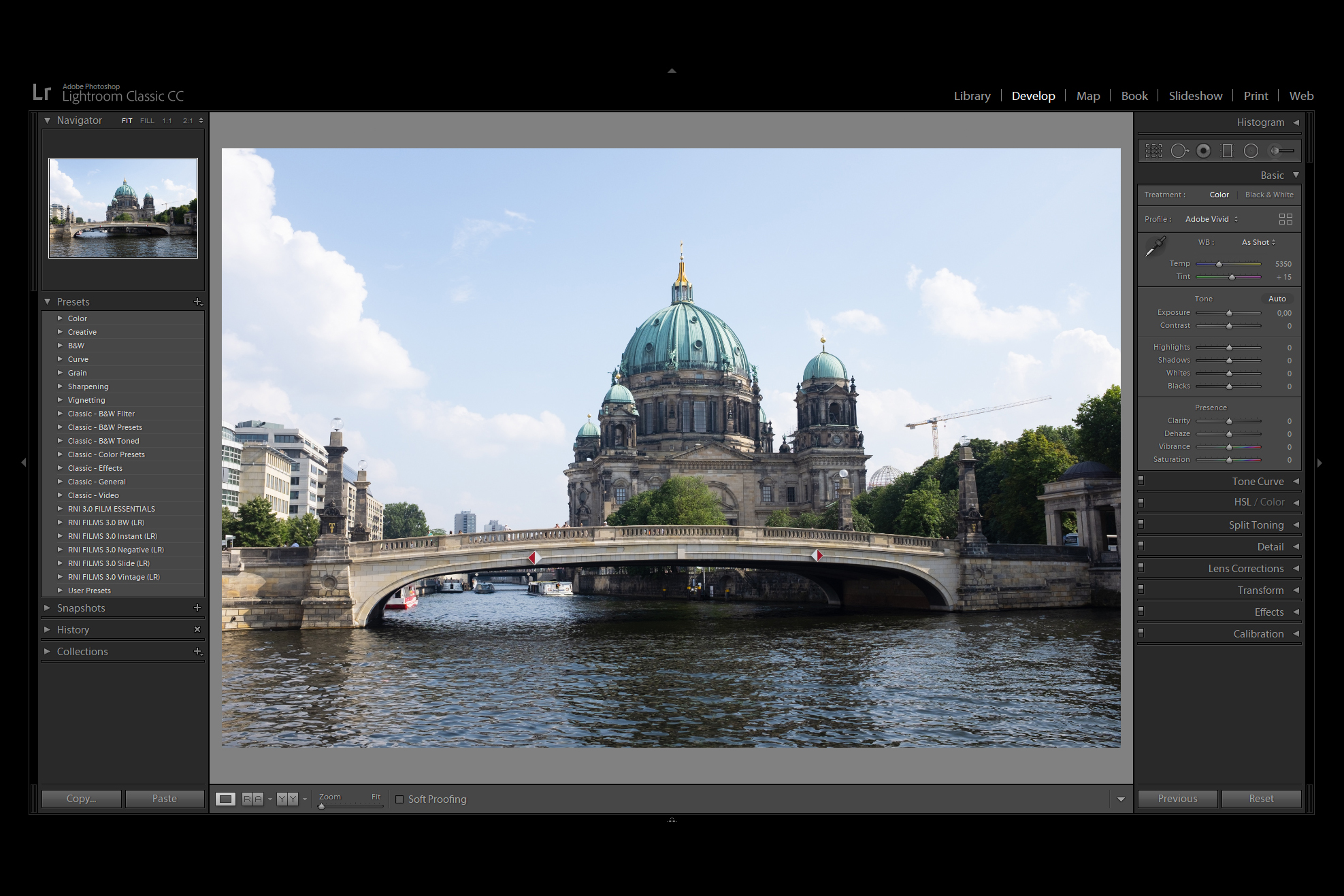Select the Red Eye Correction tool

(1203, 150)
